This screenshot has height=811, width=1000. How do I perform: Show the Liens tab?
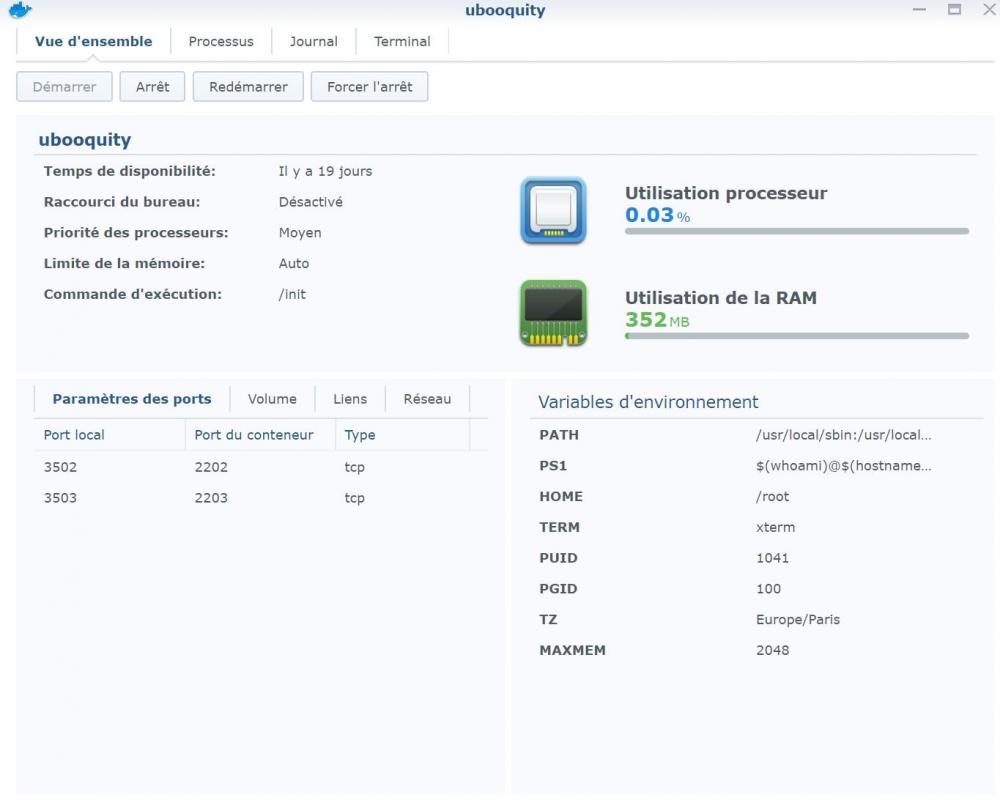click(x=350, y=399)
